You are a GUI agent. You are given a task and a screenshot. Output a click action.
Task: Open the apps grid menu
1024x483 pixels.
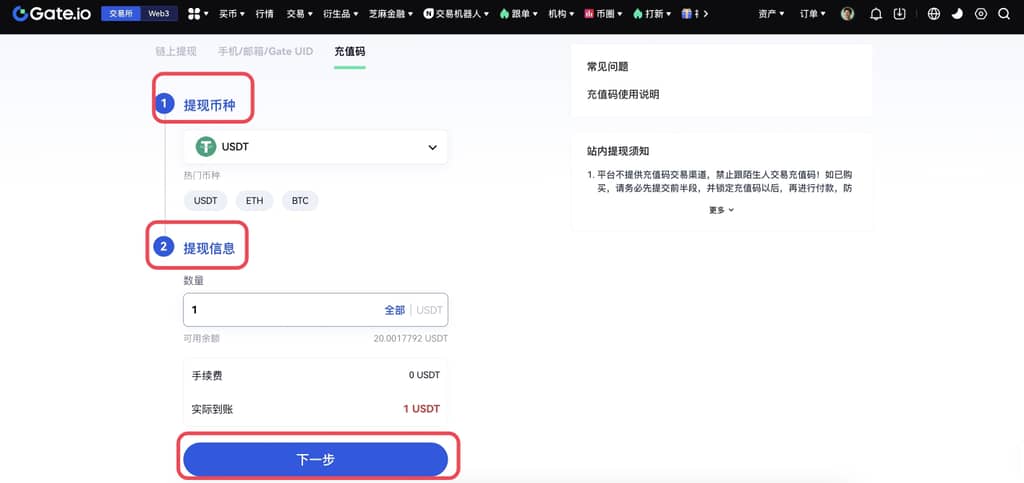194,14
